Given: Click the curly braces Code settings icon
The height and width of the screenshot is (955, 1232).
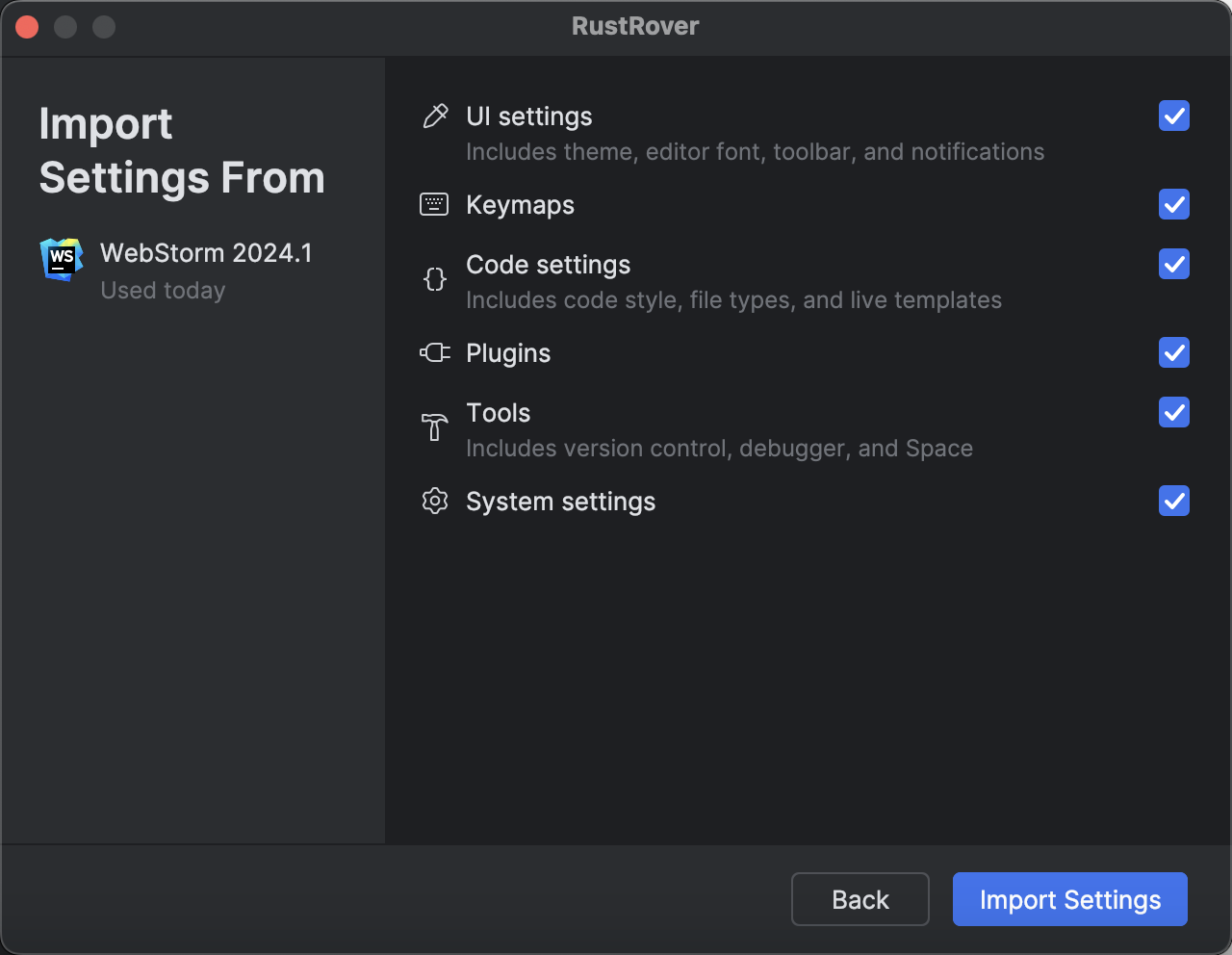Looking at the screenshot, I should [x=435, y=278].
